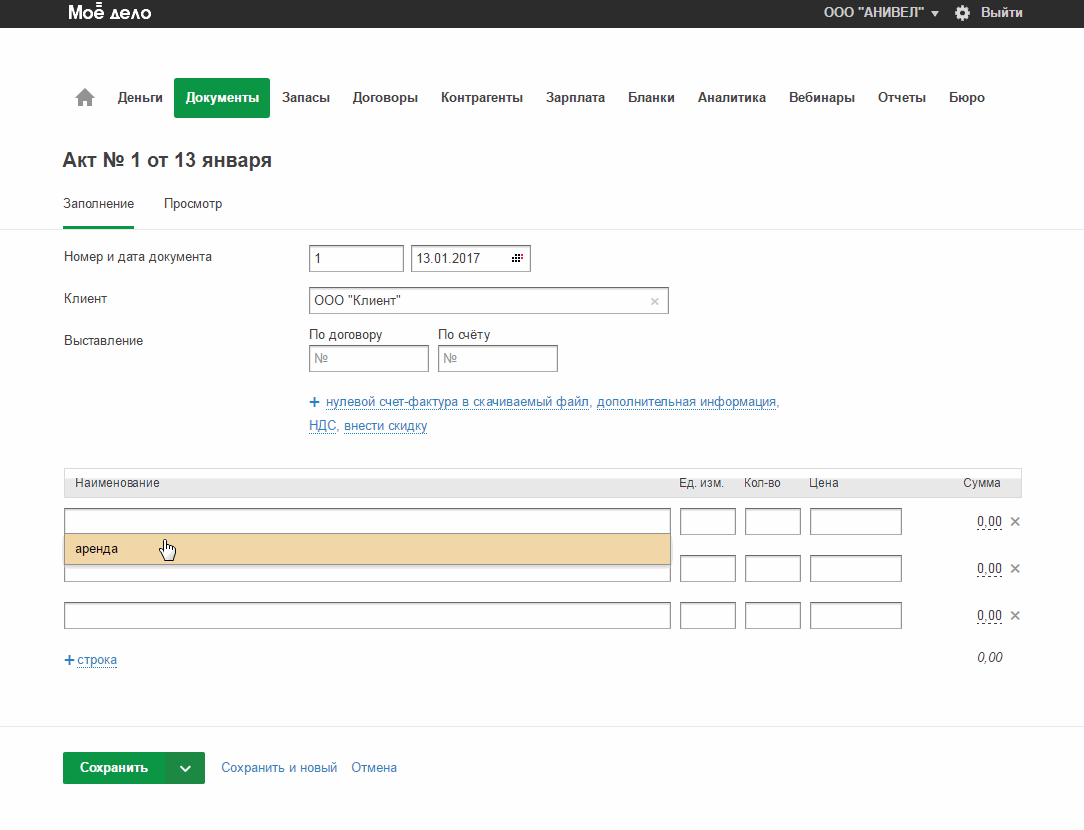
Task: Switch to the Просмотр tab
Action: coord(193,204)
